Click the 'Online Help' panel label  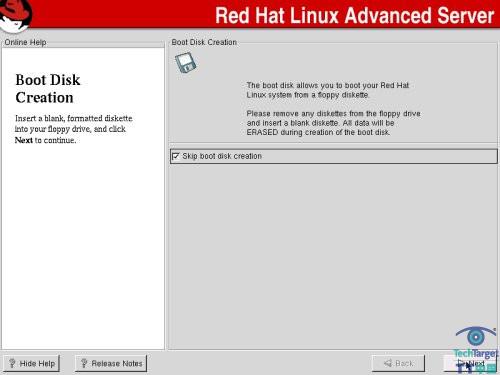point(25,42)
